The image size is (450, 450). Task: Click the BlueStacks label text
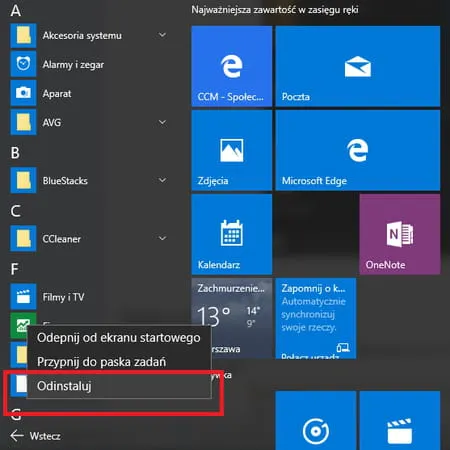click(65, 181)
